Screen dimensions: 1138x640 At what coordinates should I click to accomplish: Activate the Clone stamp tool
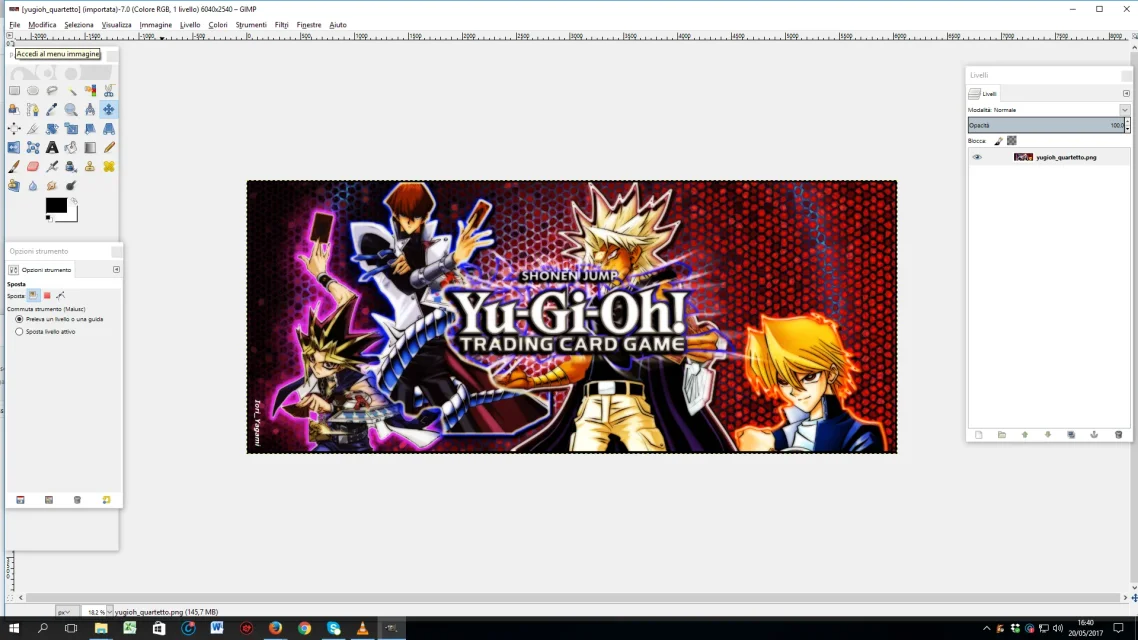click(90, 166)
